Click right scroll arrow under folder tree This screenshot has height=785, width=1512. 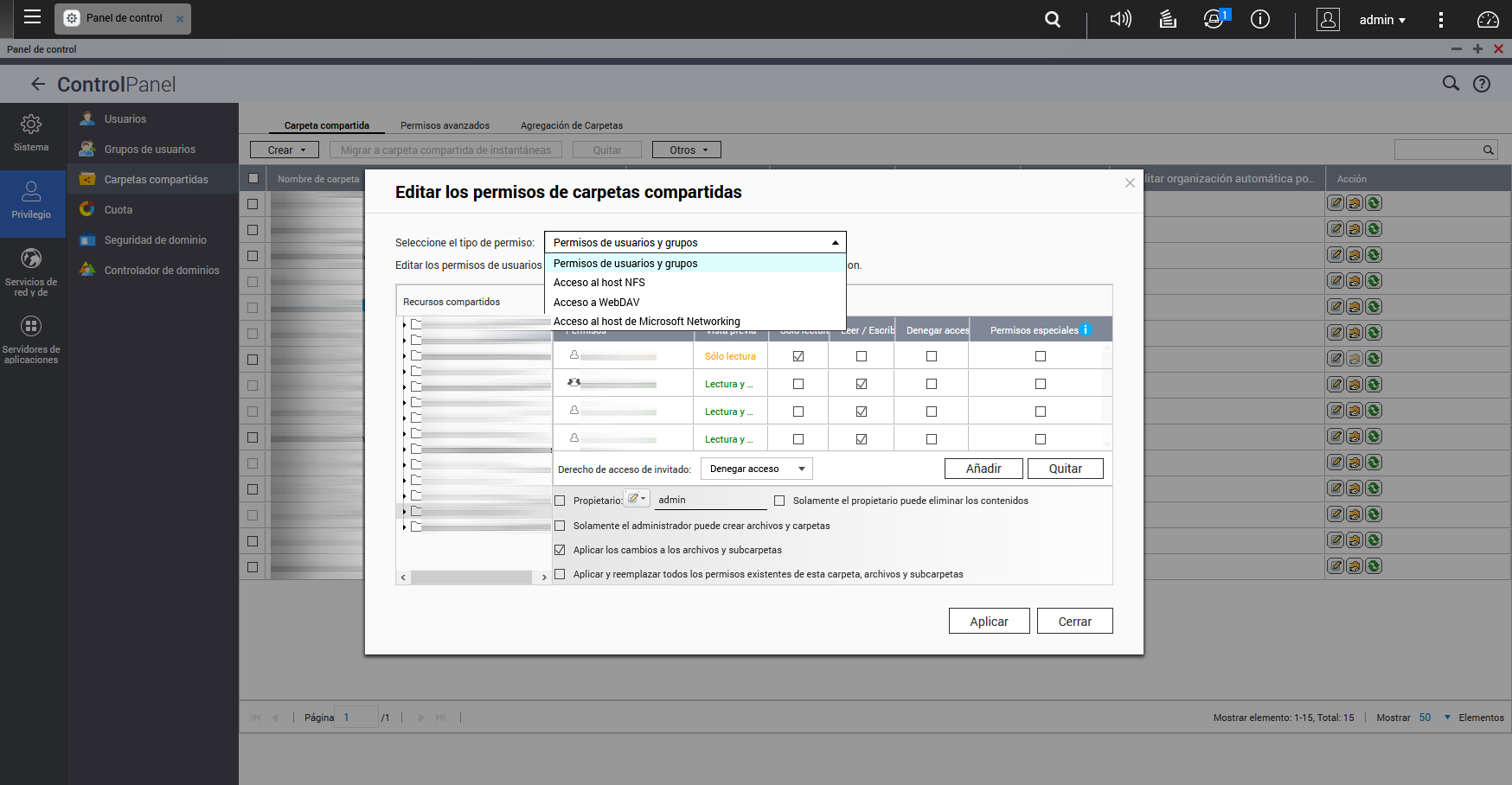click(x=544, y=577)
